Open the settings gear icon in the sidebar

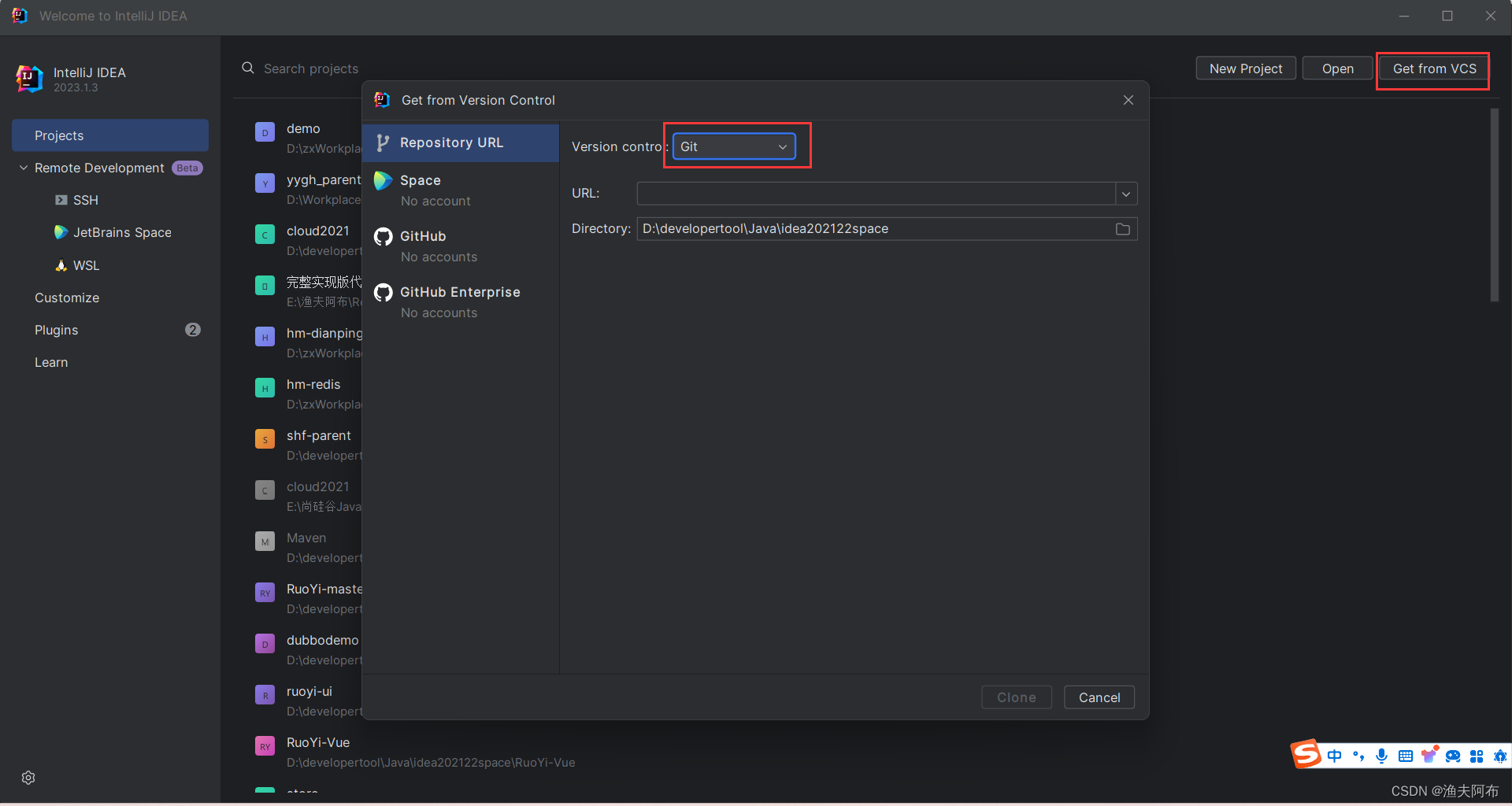point(28,778)
